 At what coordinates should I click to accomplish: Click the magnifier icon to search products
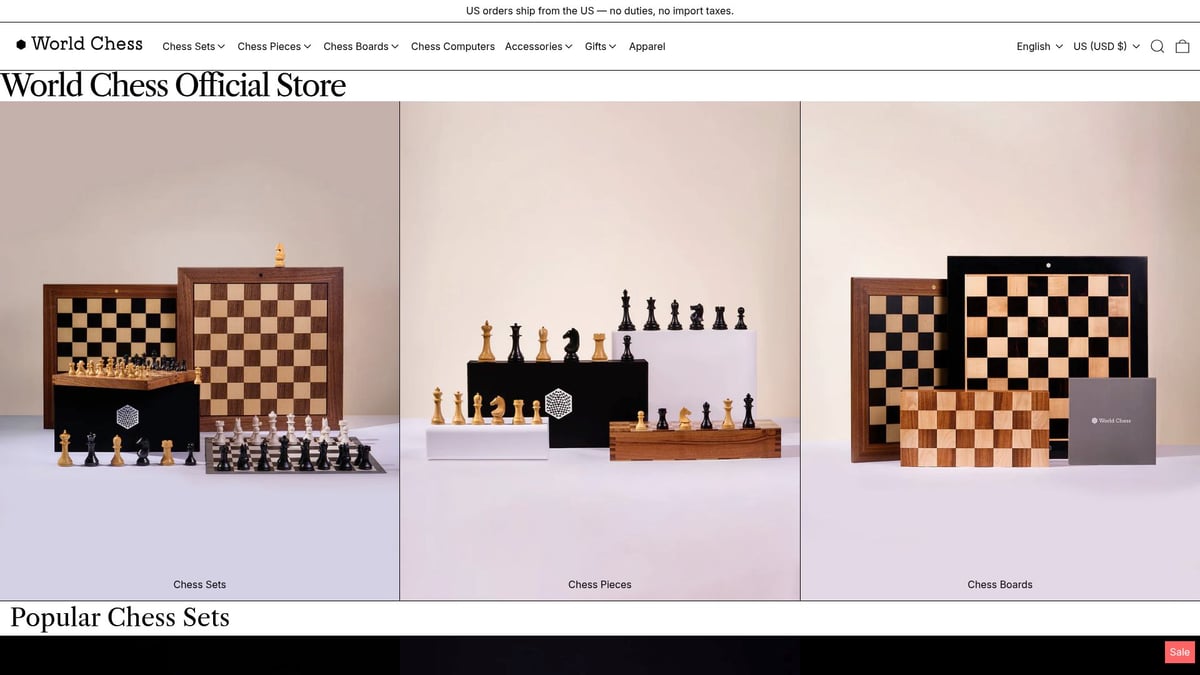tap(1157, 46)
